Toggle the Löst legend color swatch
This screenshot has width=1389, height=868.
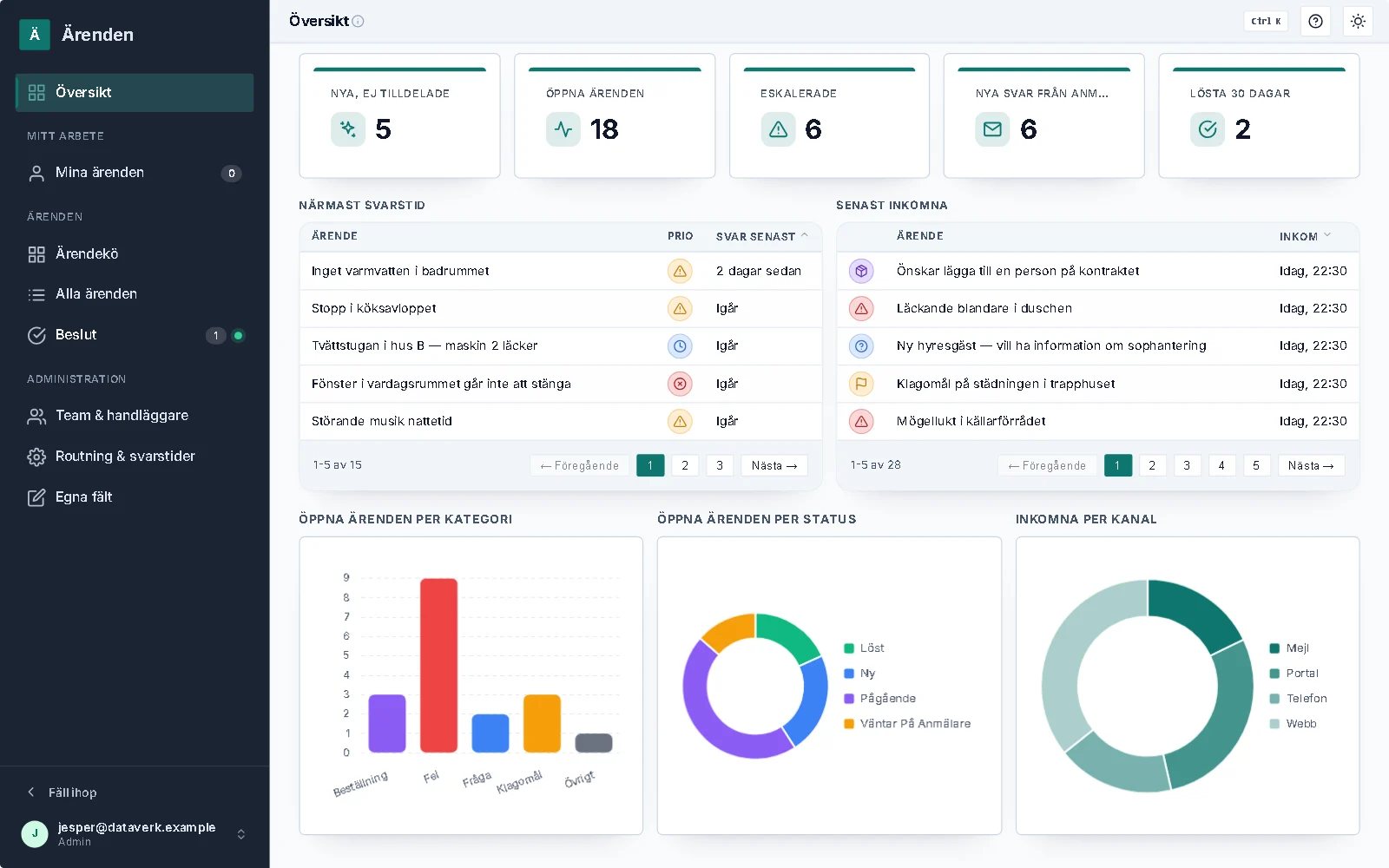click(849, 648)
